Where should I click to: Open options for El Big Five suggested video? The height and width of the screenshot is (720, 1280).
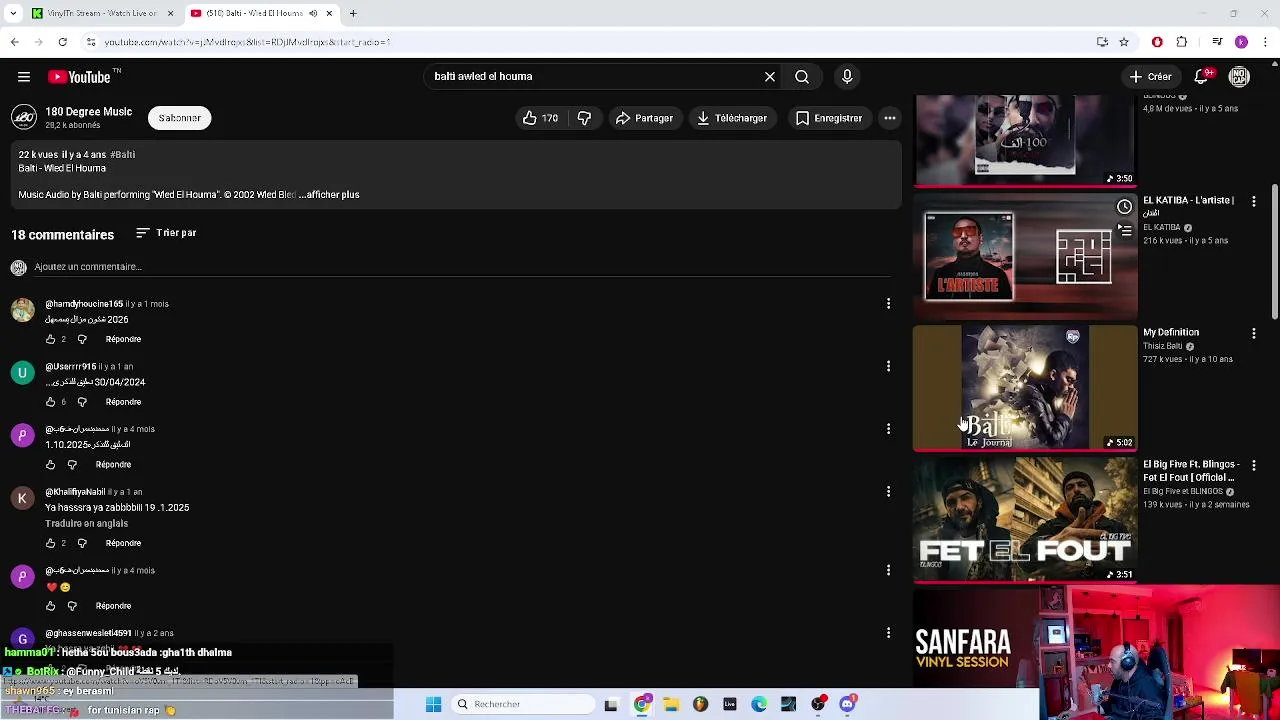click(x=1254, y=466)
